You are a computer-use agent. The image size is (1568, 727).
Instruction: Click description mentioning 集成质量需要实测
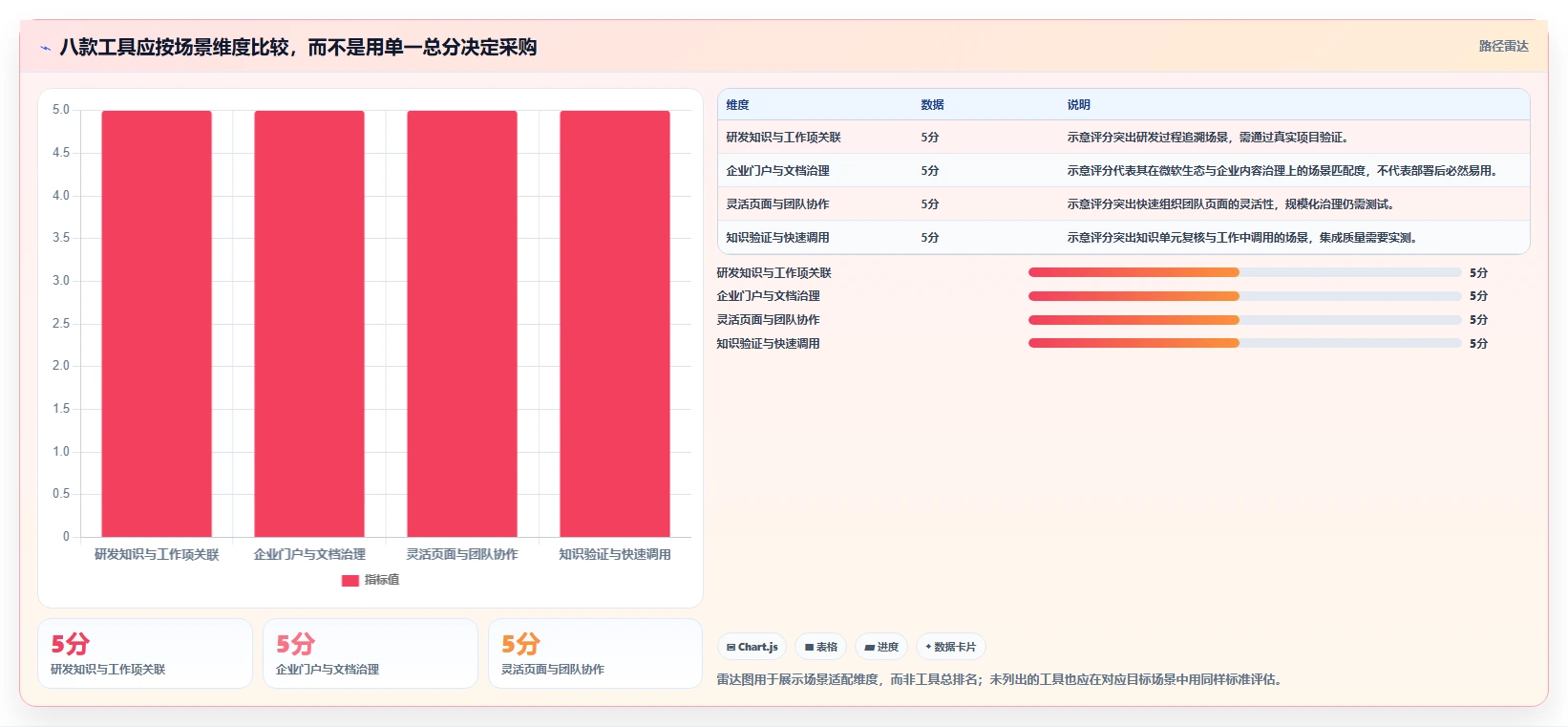[1242, 238]
